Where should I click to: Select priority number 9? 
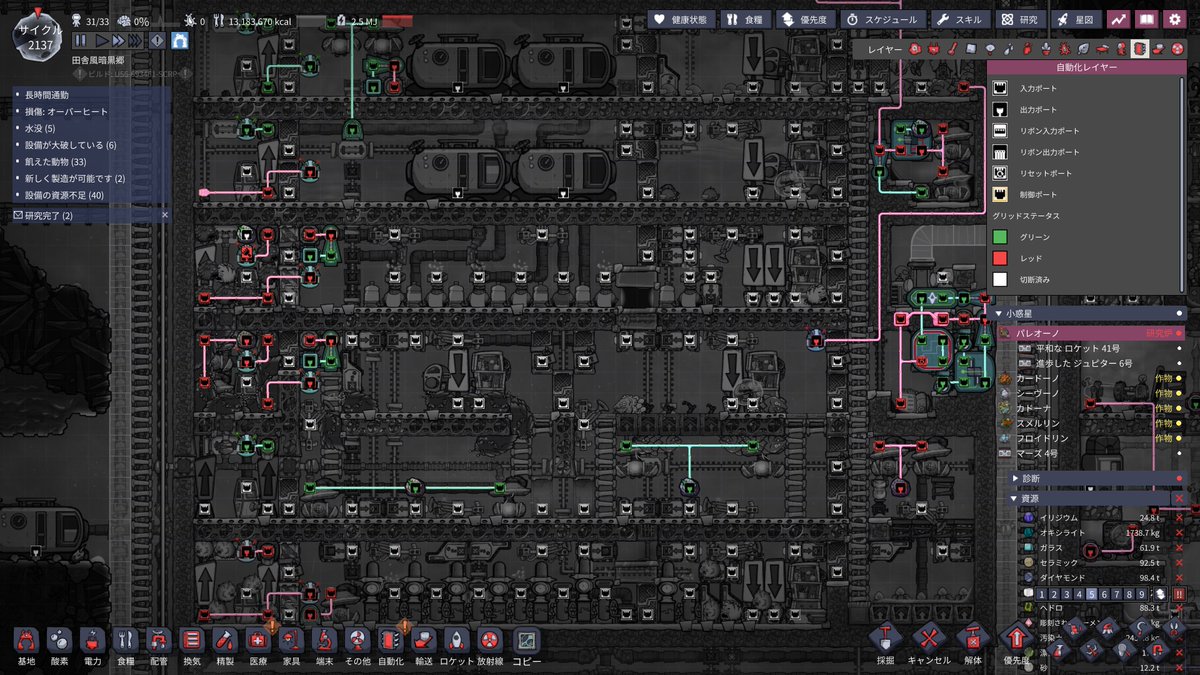pos(1144,593)
